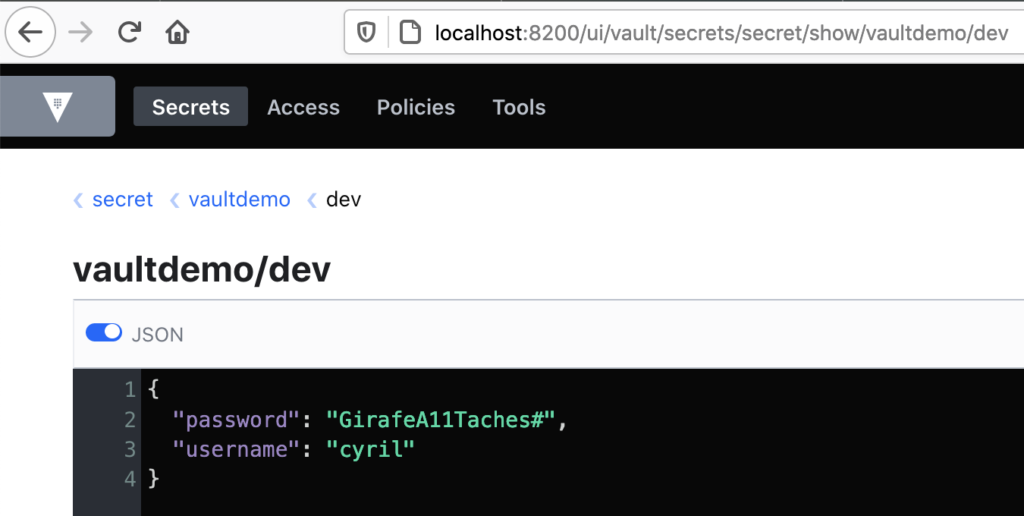Image resolution: width=1024 pixels, height=516 pixels.
Task: Switch to the Access tab
Action: pos(303,107)
